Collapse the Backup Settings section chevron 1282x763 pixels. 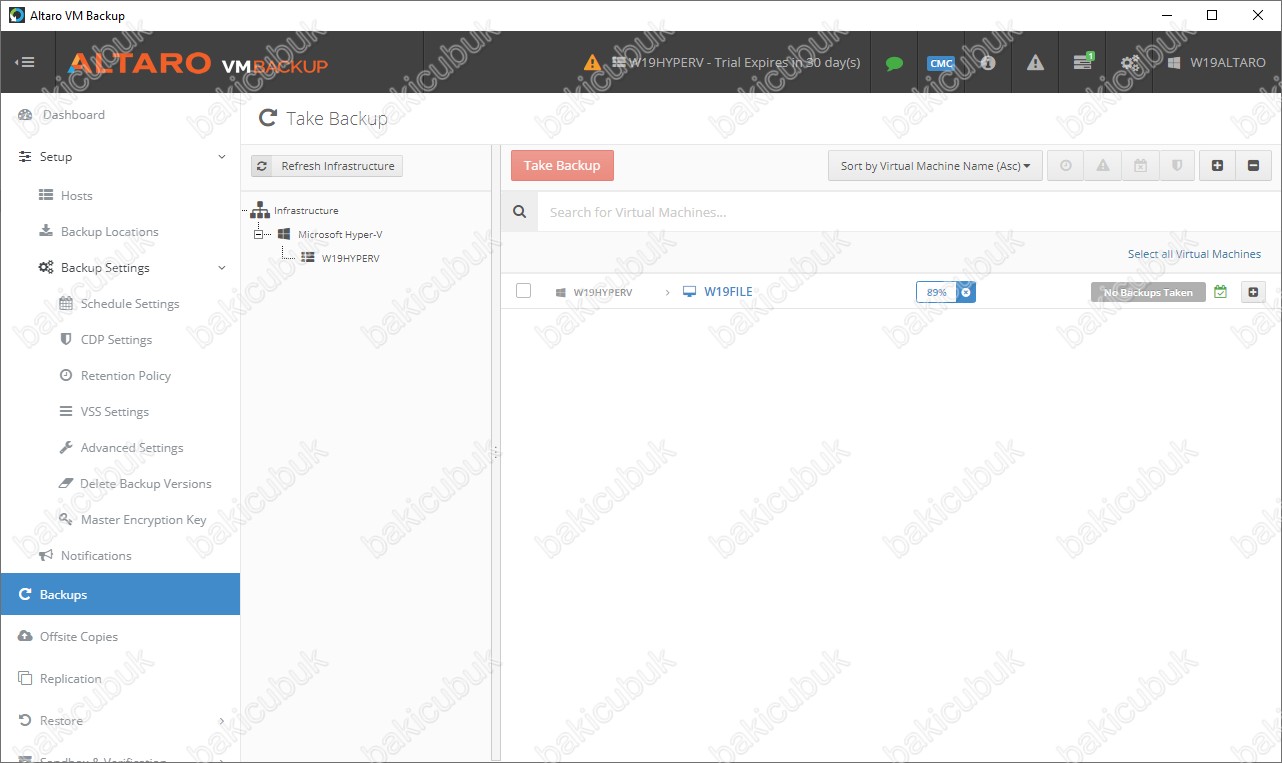click(x=222, y=268)
